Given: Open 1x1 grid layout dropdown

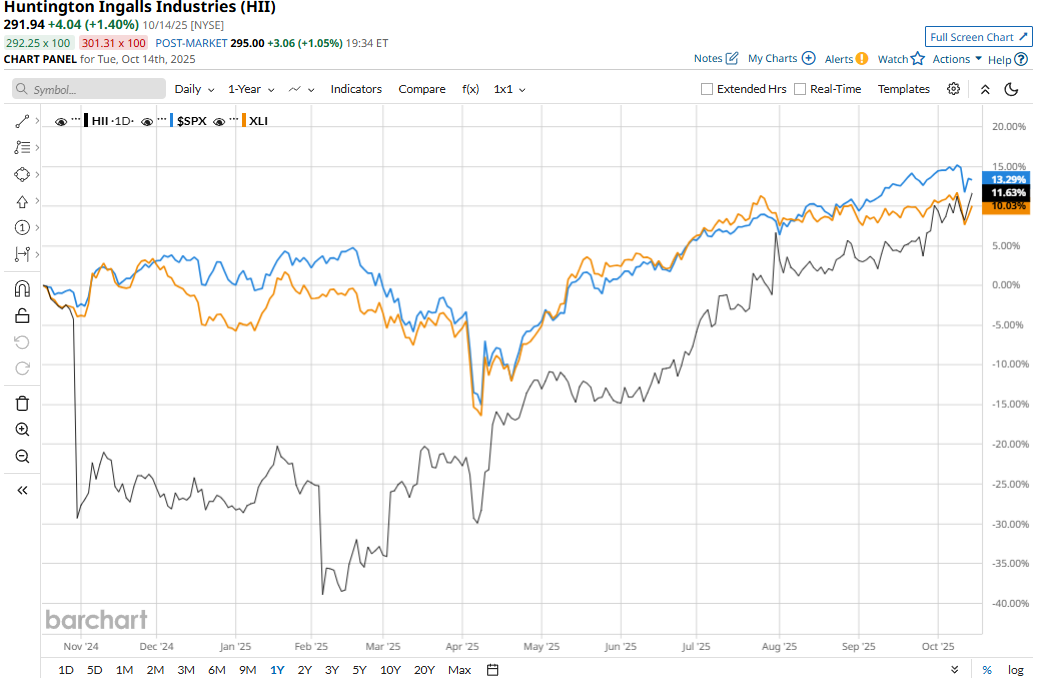Looking at the screenshot, I should tap(509, 89).
